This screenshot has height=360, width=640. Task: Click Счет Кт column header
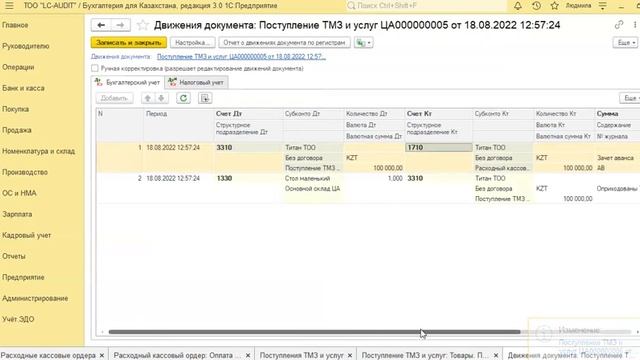coord(438,113)
